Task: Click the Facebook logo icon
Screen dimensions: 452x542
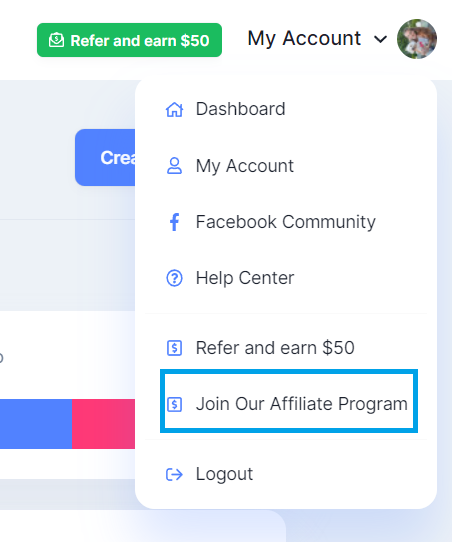Action: point(174,222)
